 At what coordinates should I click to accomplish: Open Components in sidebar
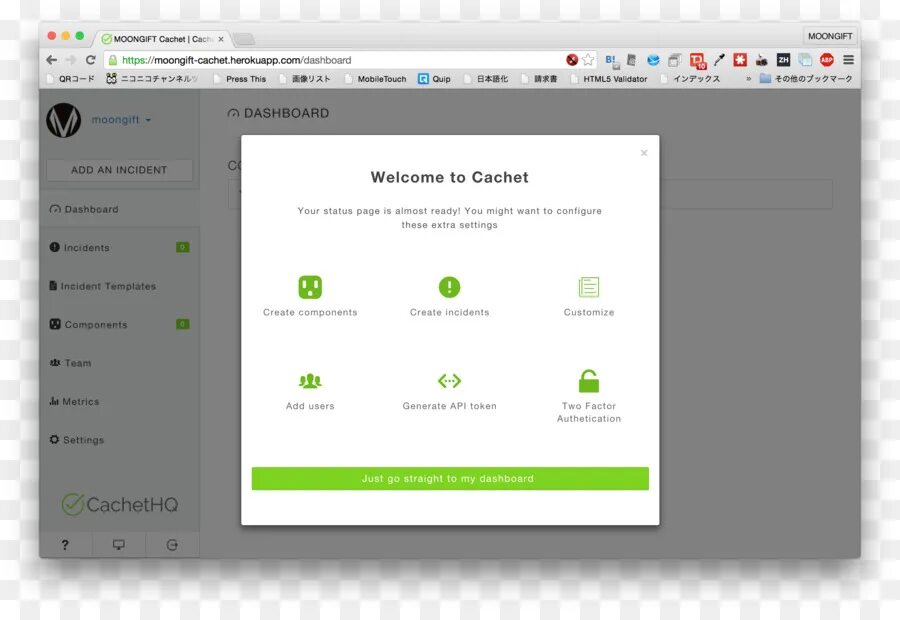(119, 324)
